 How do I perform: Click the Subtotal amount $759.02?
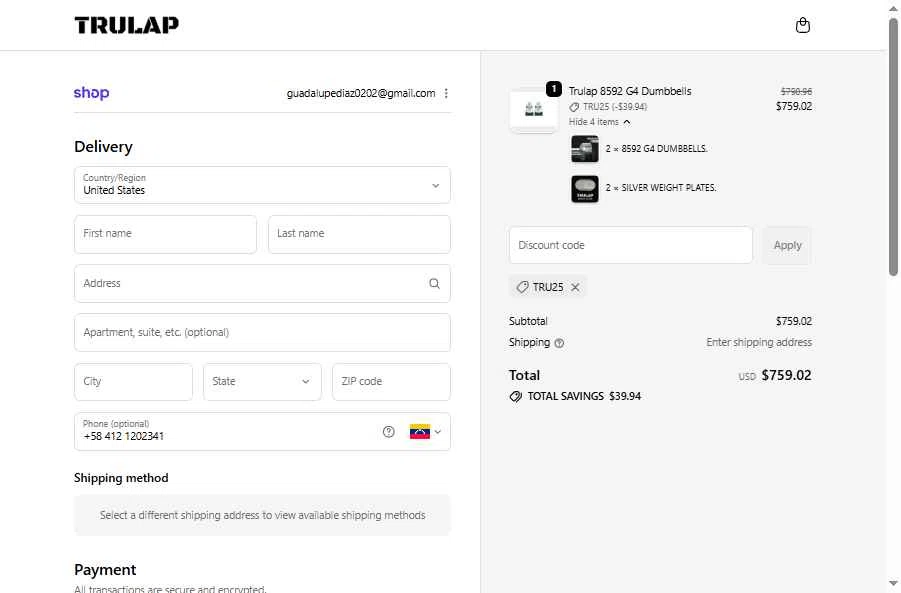pyautogui.click(x=794, y=321)
